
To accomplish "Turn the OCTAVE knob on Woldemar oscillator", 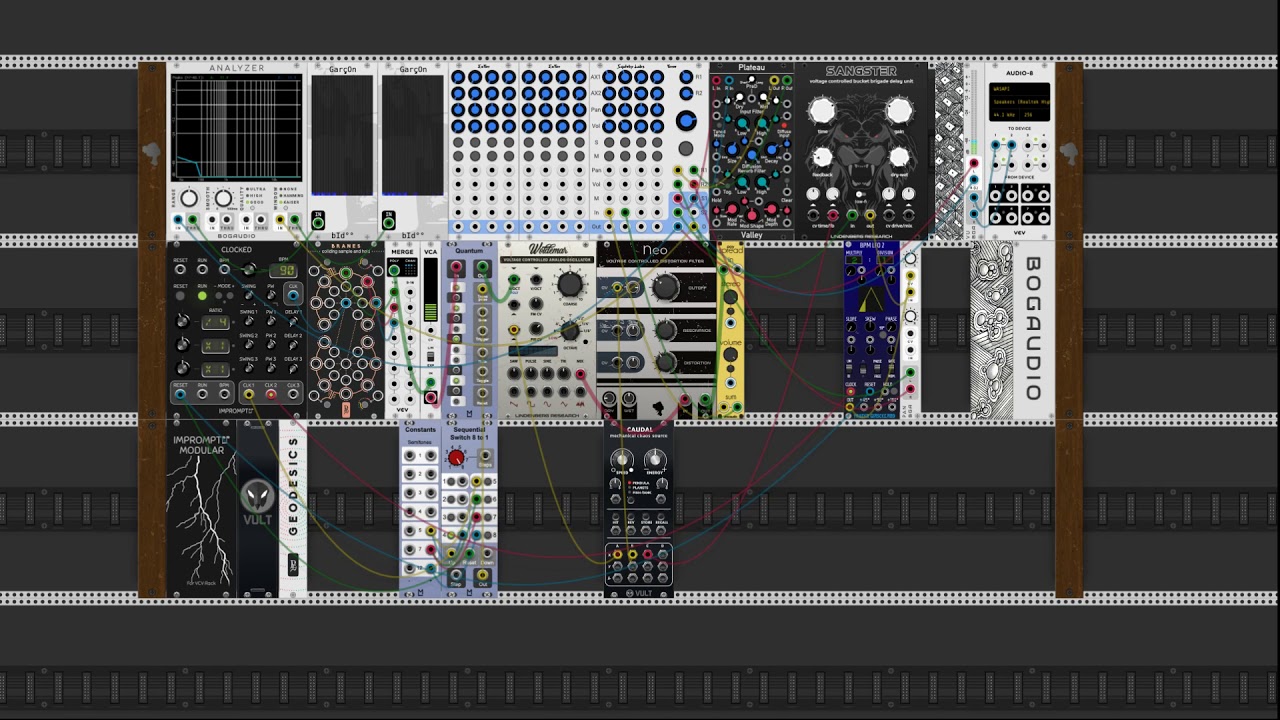I will (x=570, y=330).
